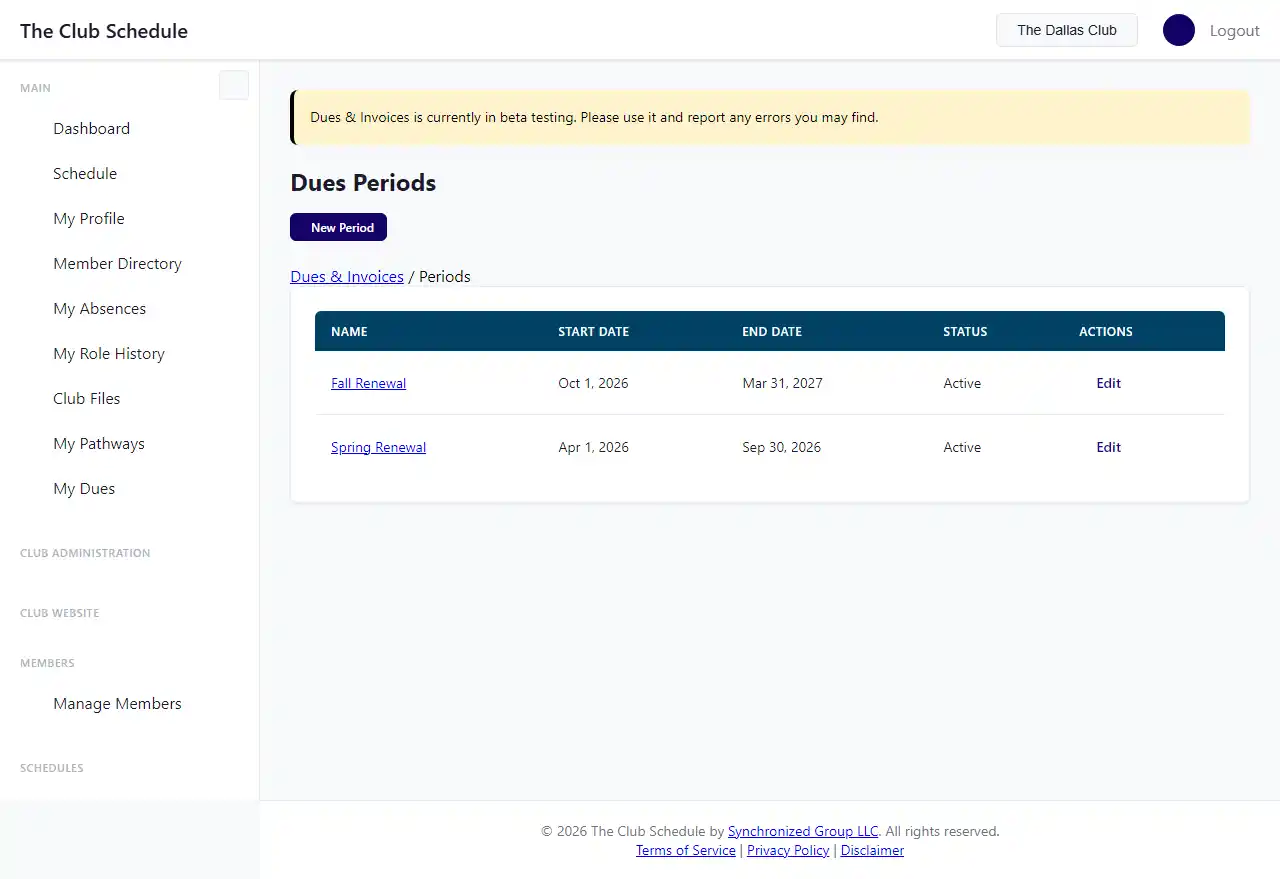
Task: Open the Dashboard page
Action: [x=91, y=128]
